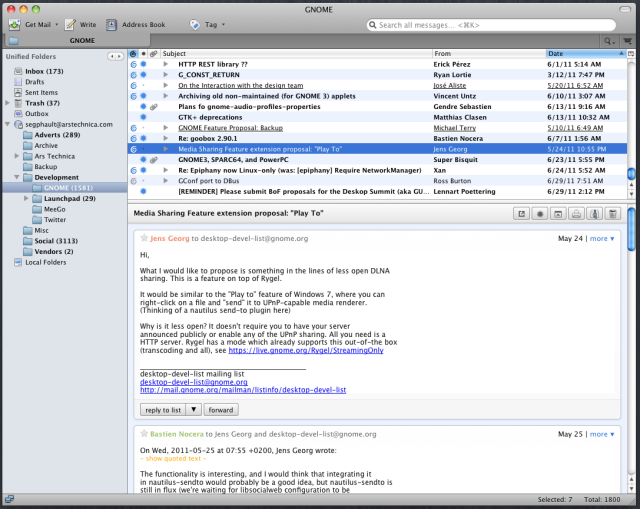Screen dimensions: 640x509
Task: Toggle read dot for GNOME3, SPARC64 message
Action: coord(143,160)
